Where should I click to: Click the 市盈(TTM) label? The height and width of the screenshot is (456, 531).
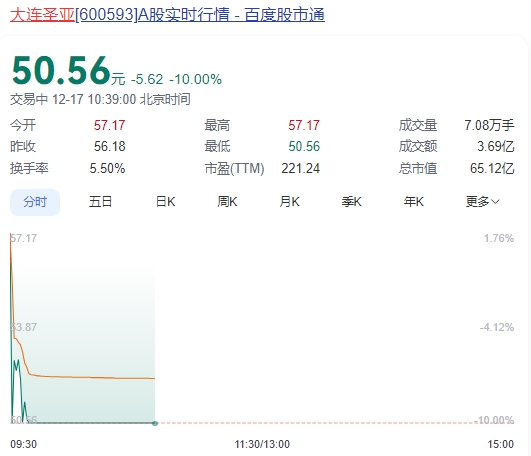coord(234,168)
